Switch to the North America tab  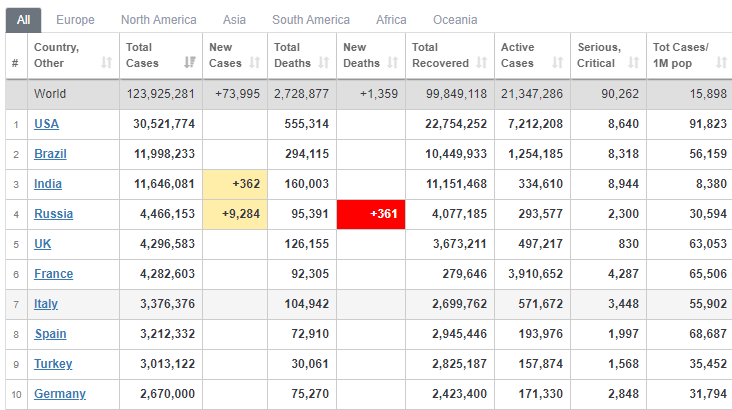pyautogui.click(x=159, y=20)
